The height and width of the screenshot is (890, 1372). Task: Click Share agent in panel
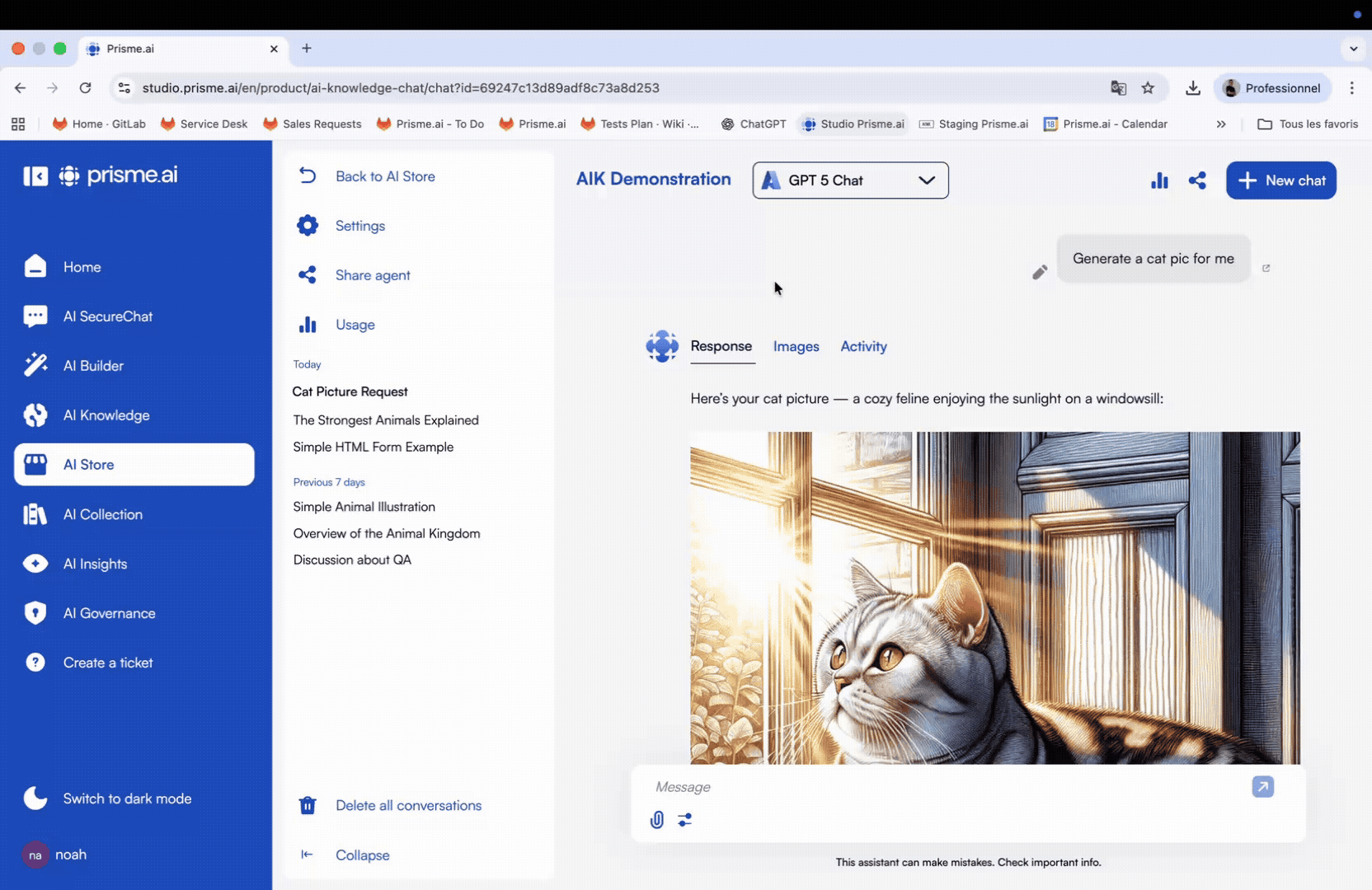[354, 275]
